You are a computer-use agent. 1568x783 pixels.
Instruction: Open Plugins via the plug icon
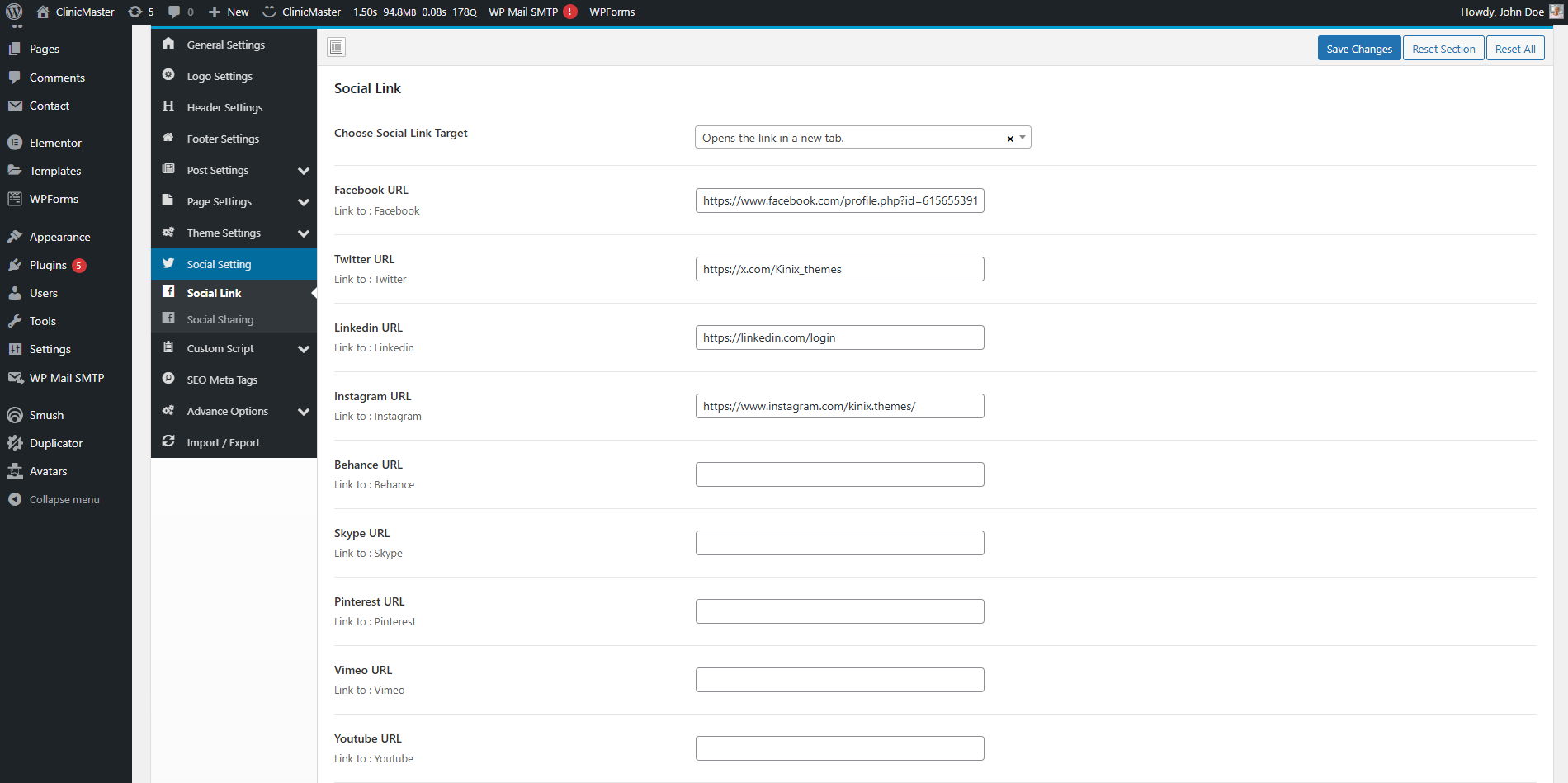(x=15, y=265)
